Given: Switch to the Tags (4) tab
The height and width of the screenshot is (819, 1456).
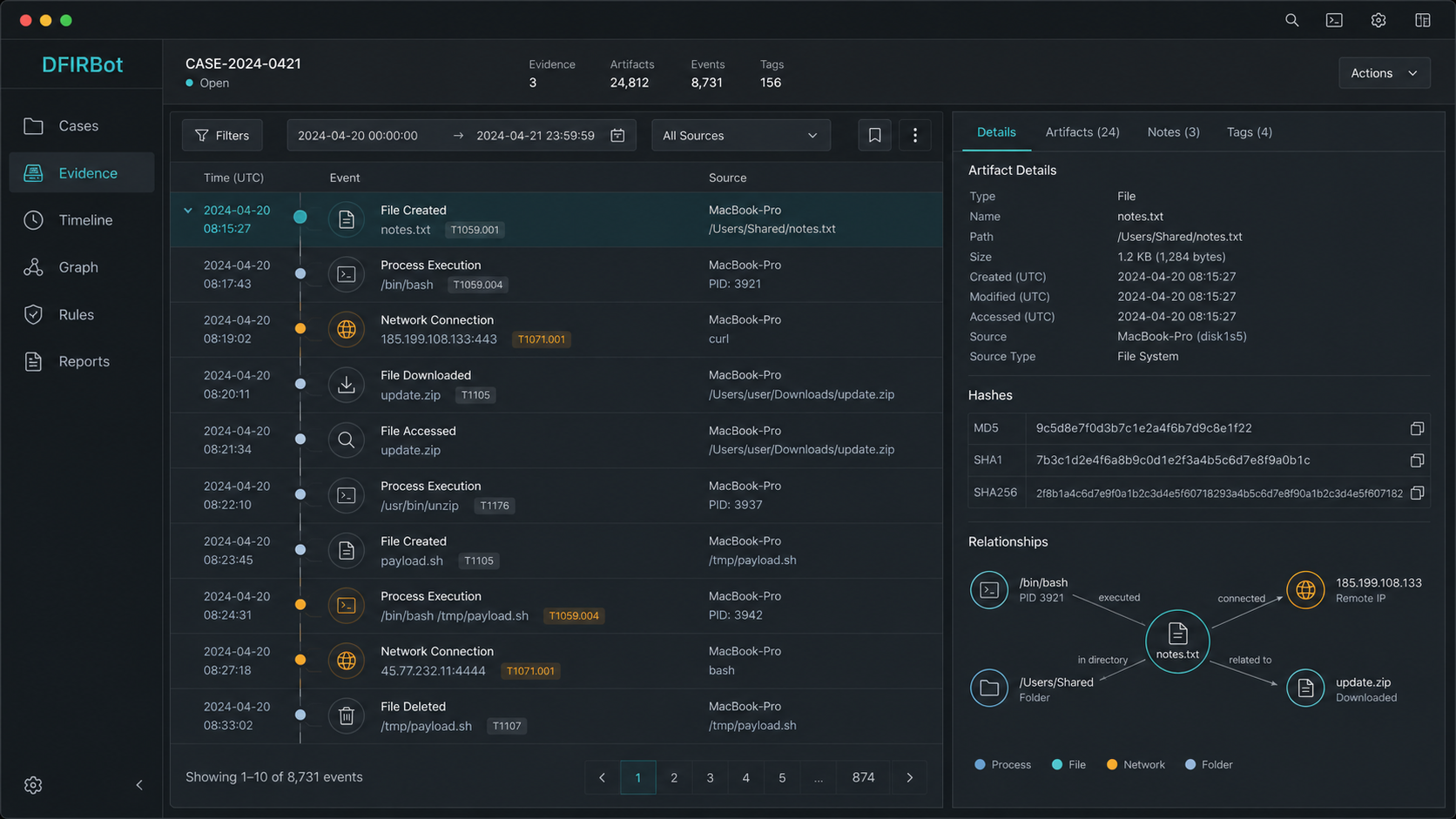Looking at the screenshot, I should point(1249,132).
